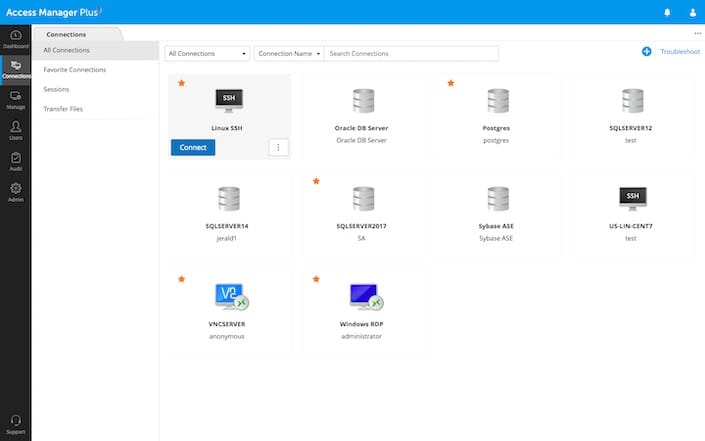Expand the All Connections dropdown

pos(207,53)
